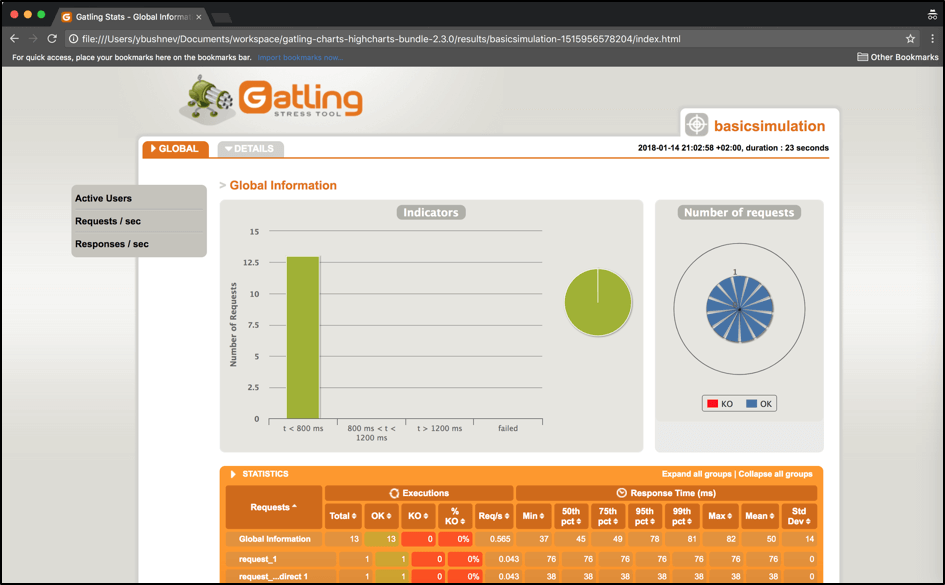The height and width of the screenshot is (585, 945).
Task: Go to Responses / sec section
Action: tap(111, 244)
